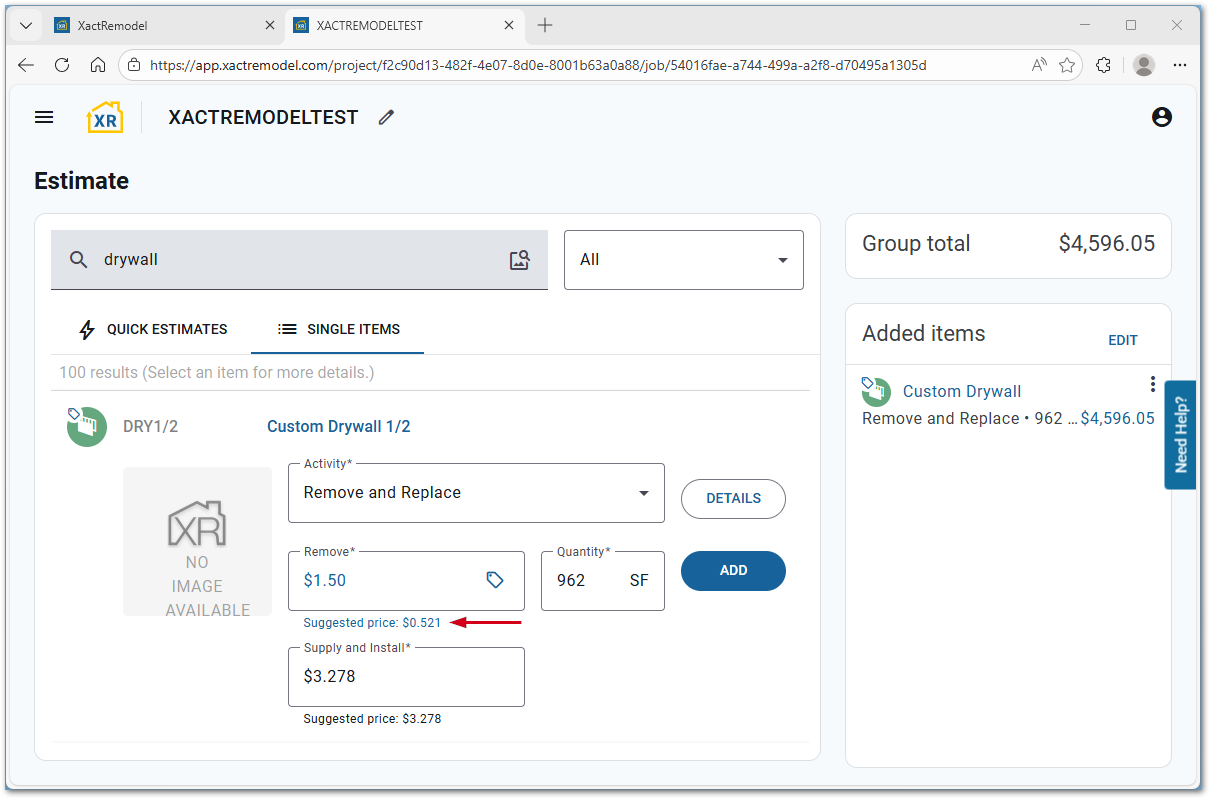
Task: Click the pencil icon to rename project
Action: (x=387, y=117)
